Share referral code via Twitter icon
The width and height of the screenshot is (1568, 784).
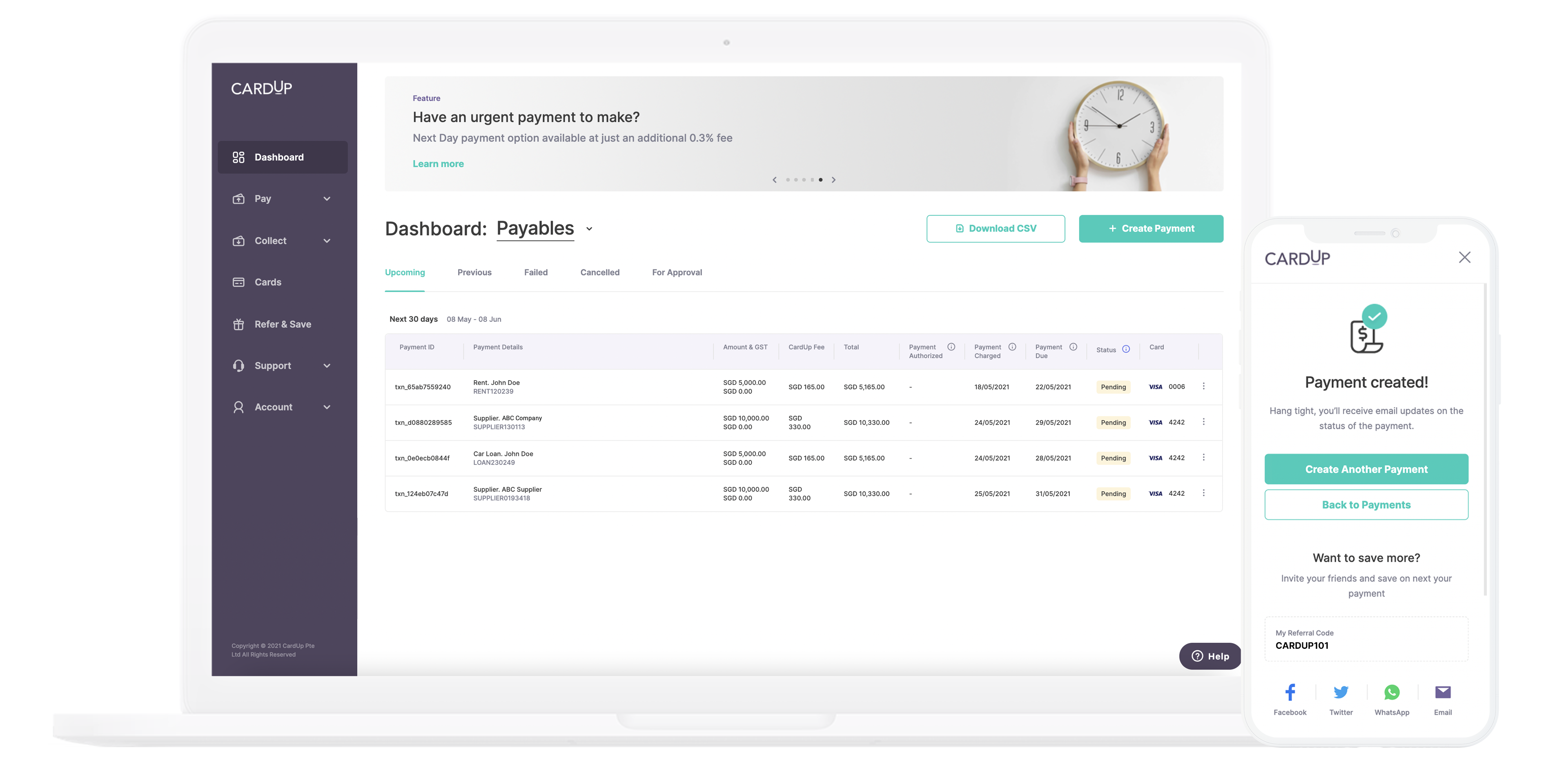1341,692
